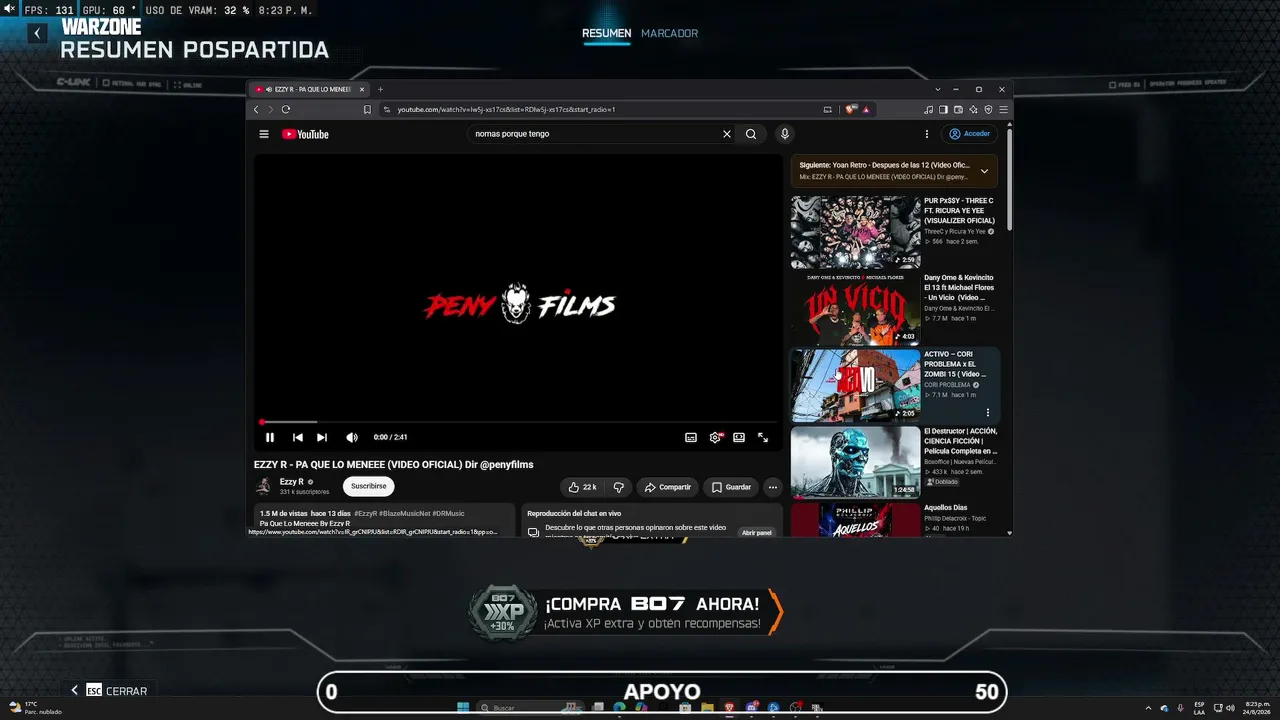The height and width of the screenshot is (720, 1280).
Task: Mute the YouTube player volume
Action: 352,437
